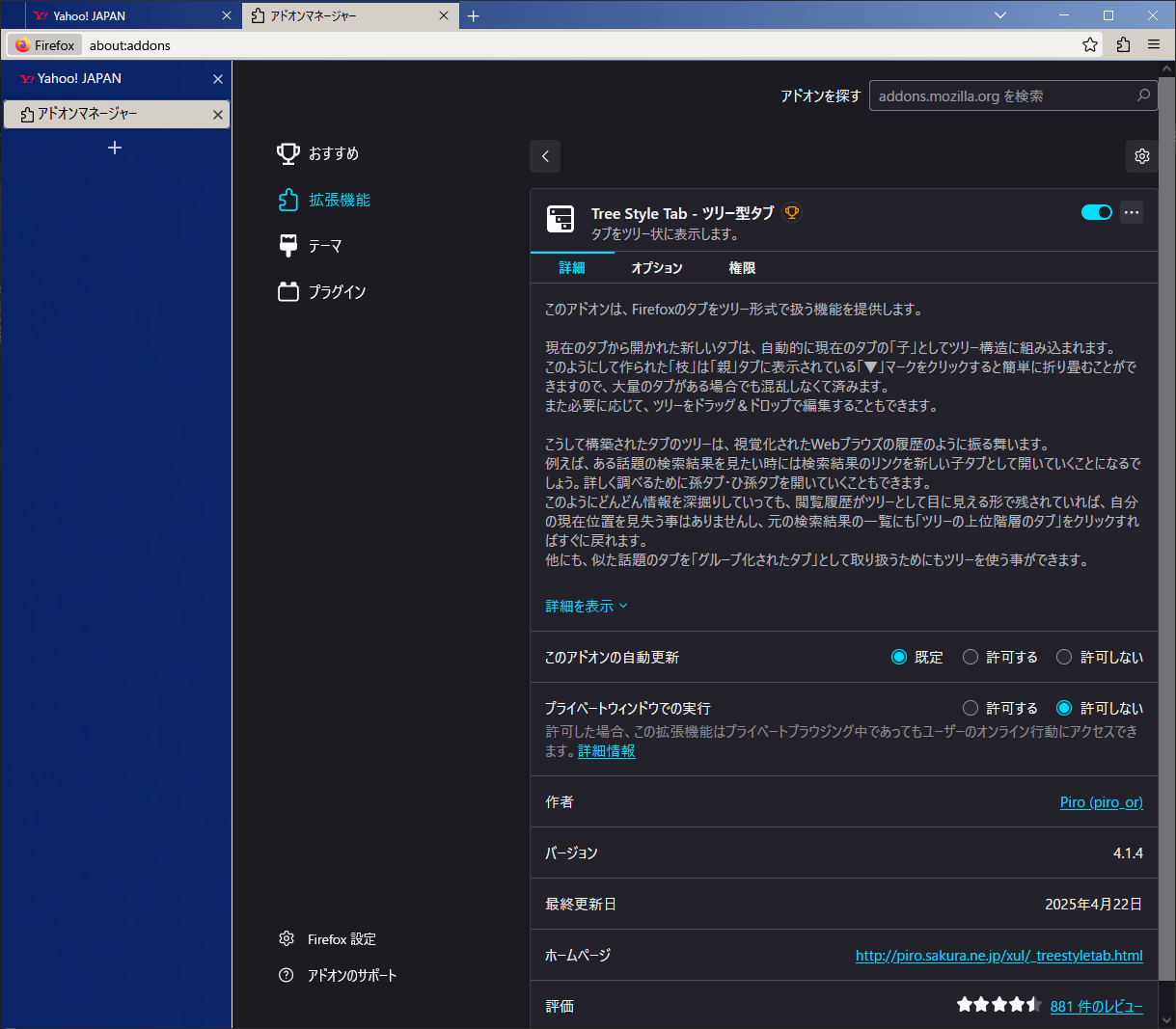Click the Firefox identity icon in address bar
Viewport: 1176px width, 1029px height.
tap(45, 45)
